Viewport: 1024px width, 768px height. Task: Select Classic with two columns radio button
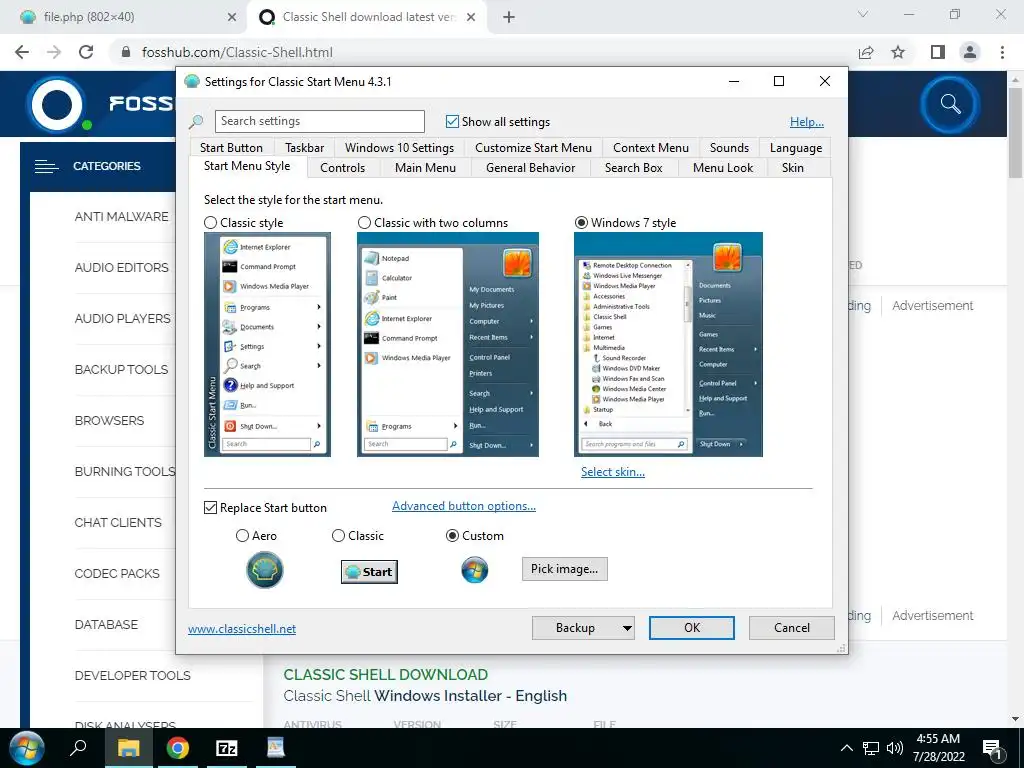pyautogui.click(x=364, y=223)
